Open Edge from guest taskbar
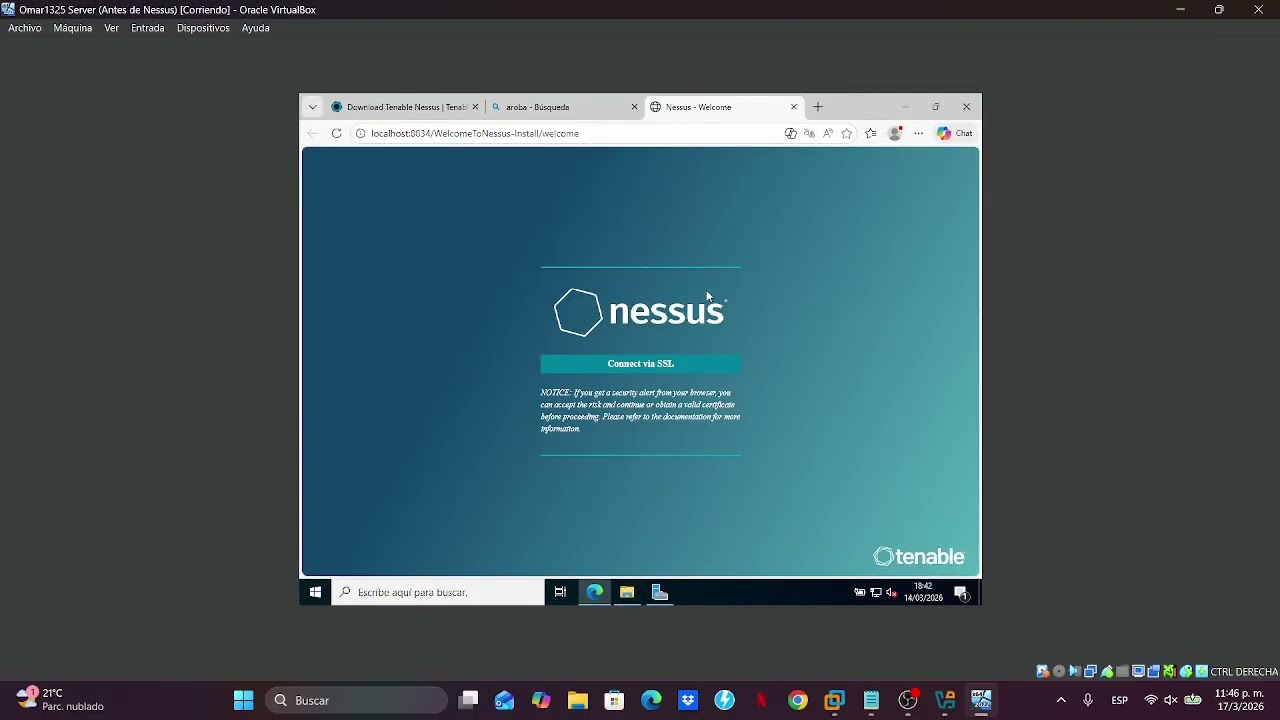 tap(595, 592)
